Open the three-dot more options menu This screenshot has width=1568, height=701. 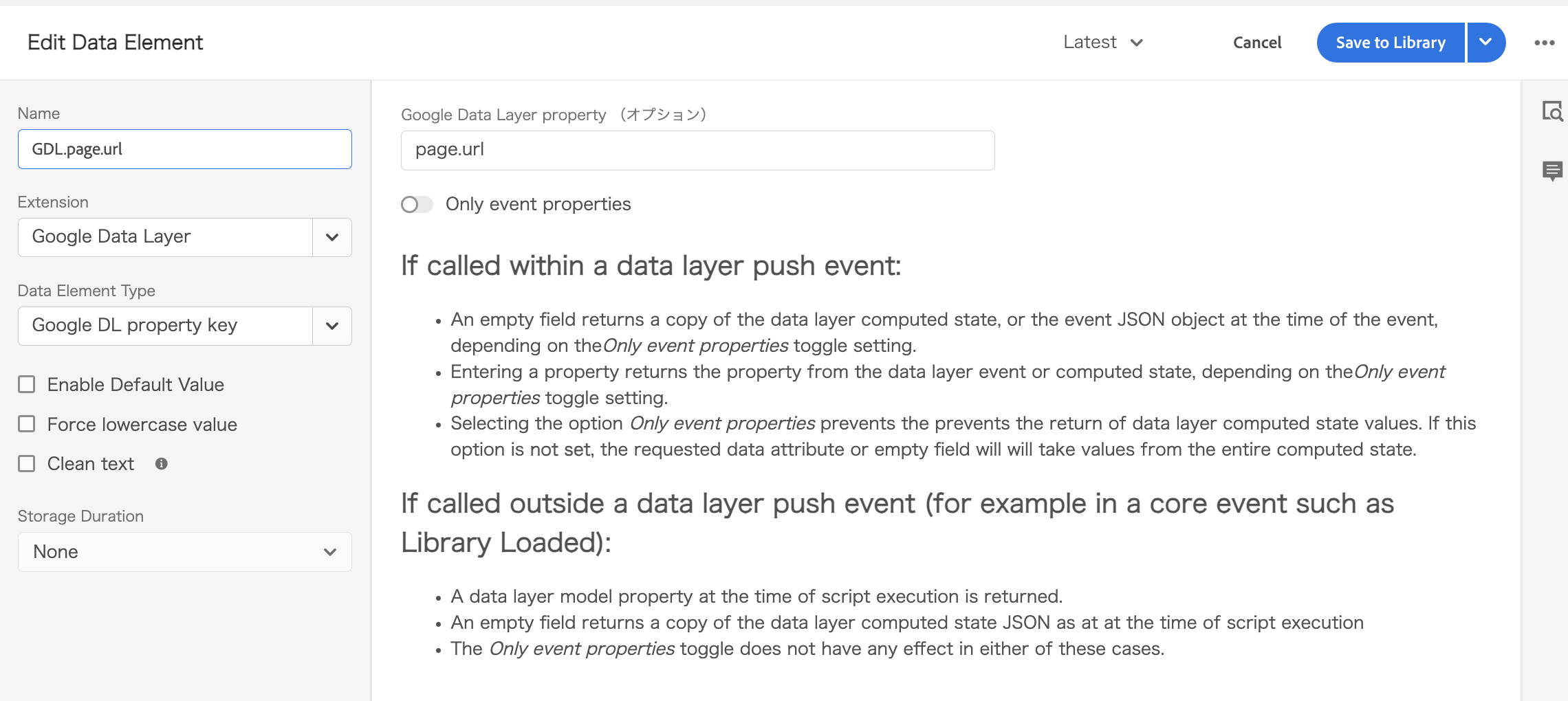(1544, 43)
